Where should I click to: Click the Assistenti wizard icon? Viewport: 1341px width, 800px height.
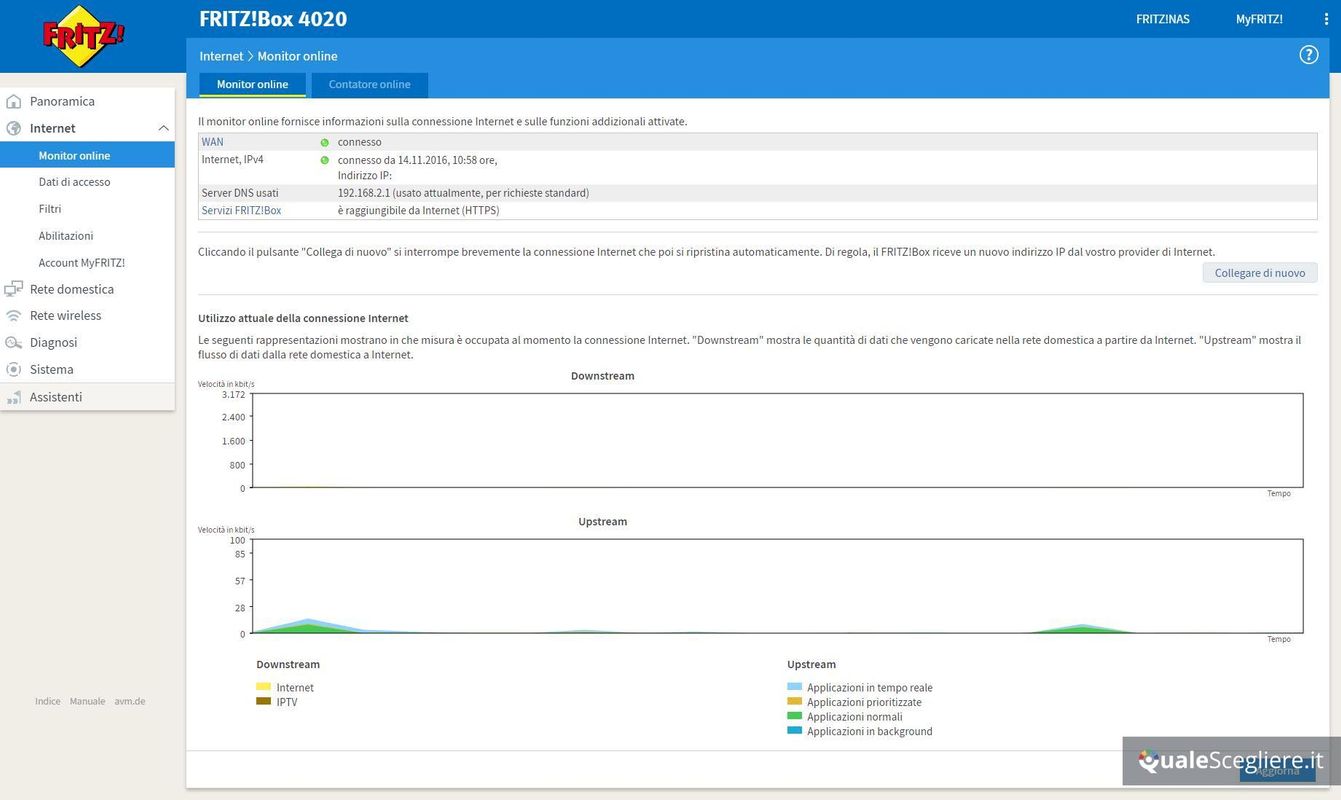14,398
